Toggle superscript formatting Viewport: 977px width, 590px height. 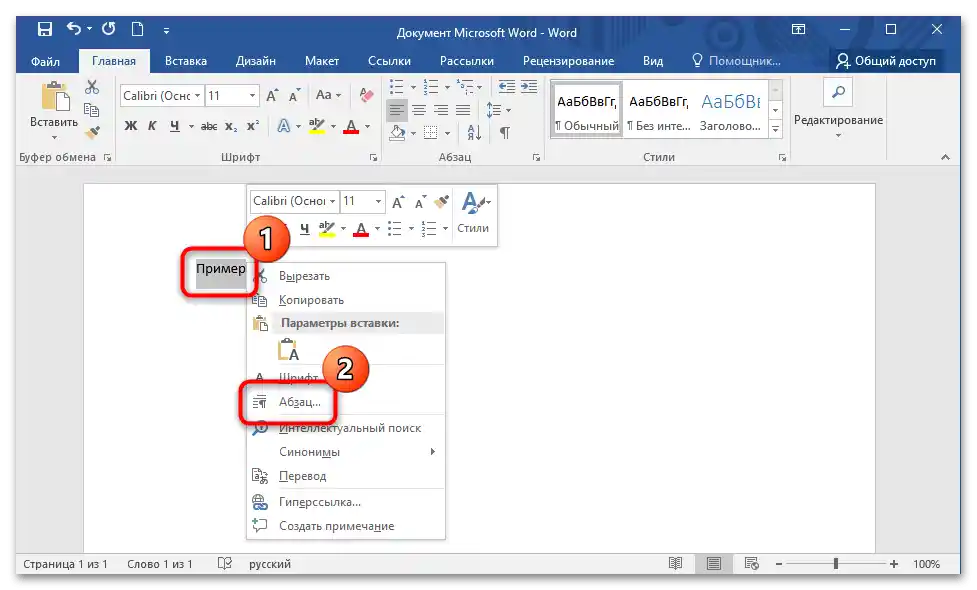pyautogui.click(x=252, y=126)
